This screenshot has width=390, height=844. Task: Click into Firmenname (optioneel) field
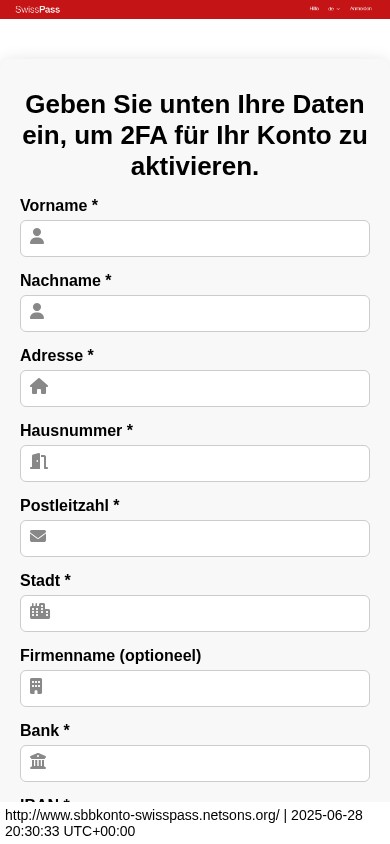click(195, 688)
